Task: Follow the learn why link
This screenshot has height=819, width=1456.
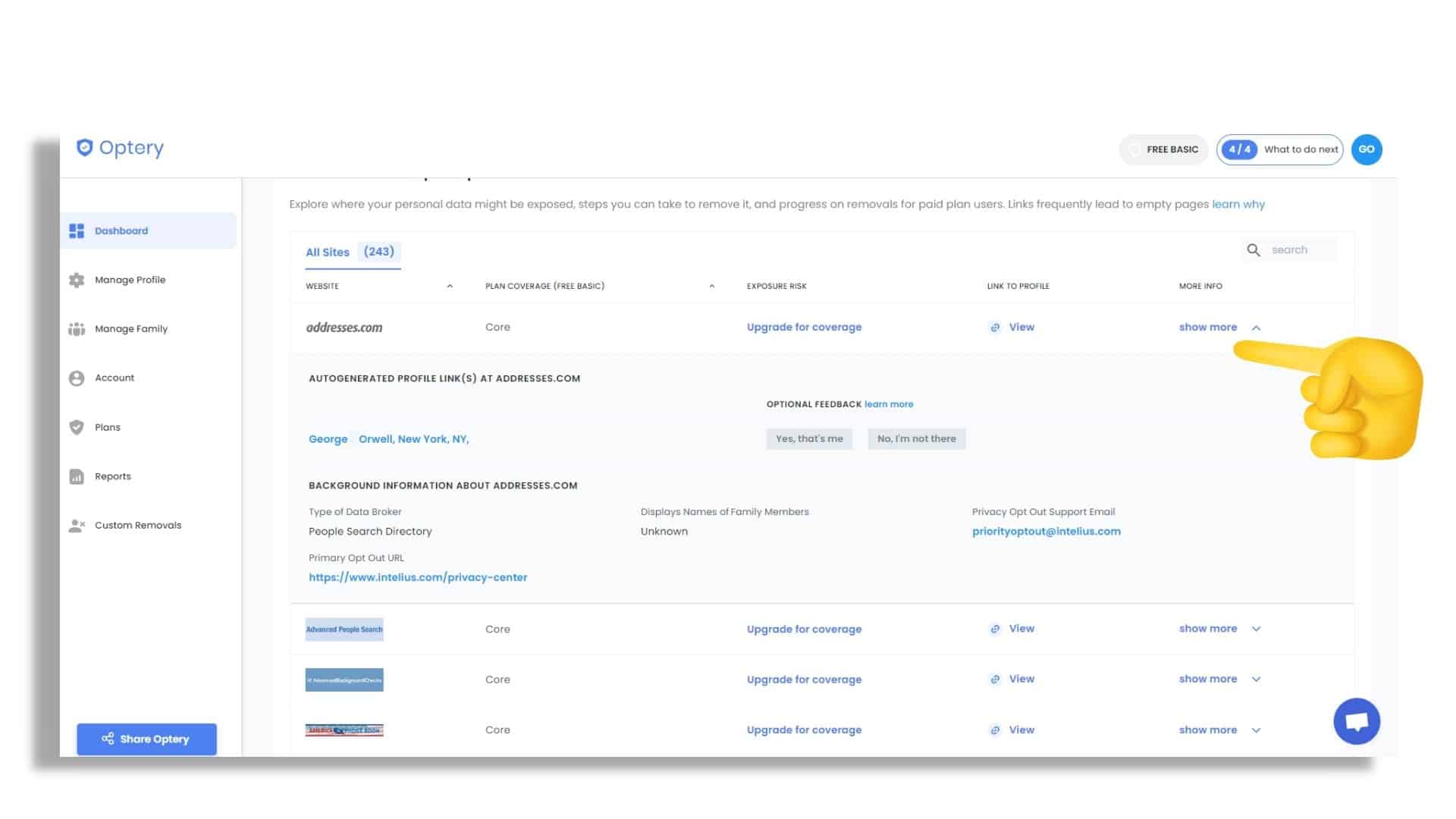Action: 1238,204
